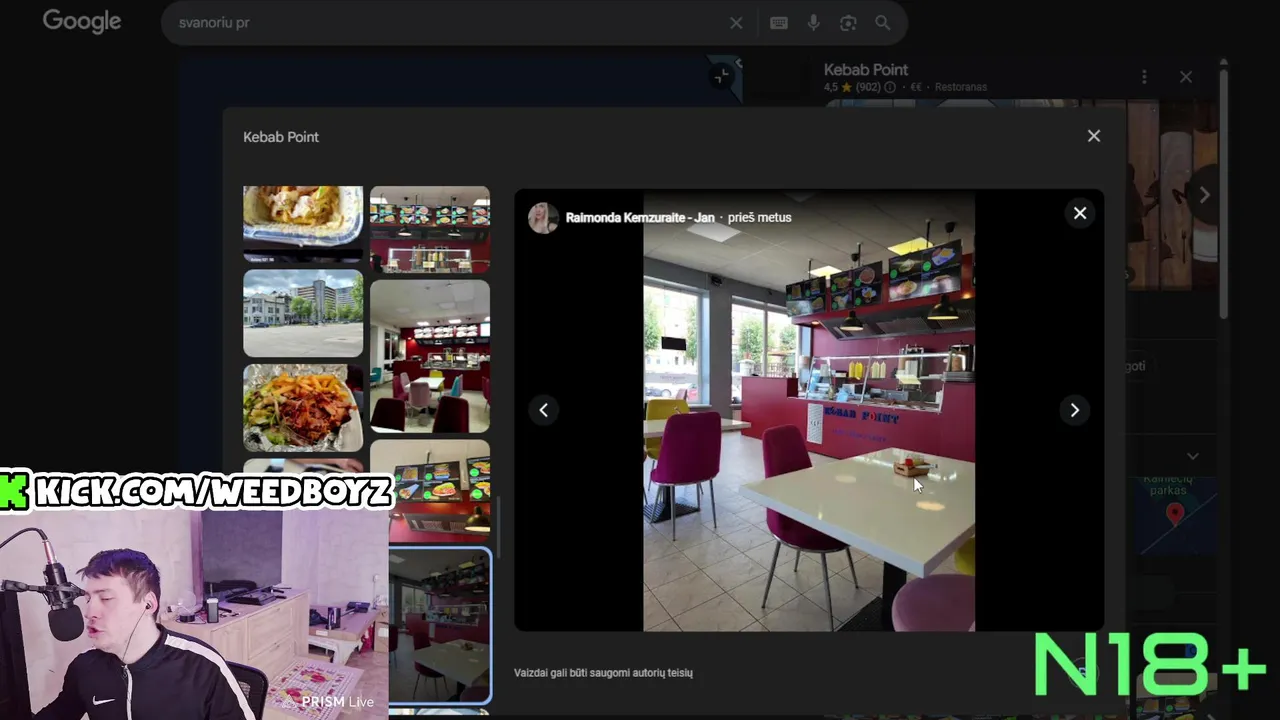
Task: Run search with the magnifier icon
Action: click(x=882, y=23)
